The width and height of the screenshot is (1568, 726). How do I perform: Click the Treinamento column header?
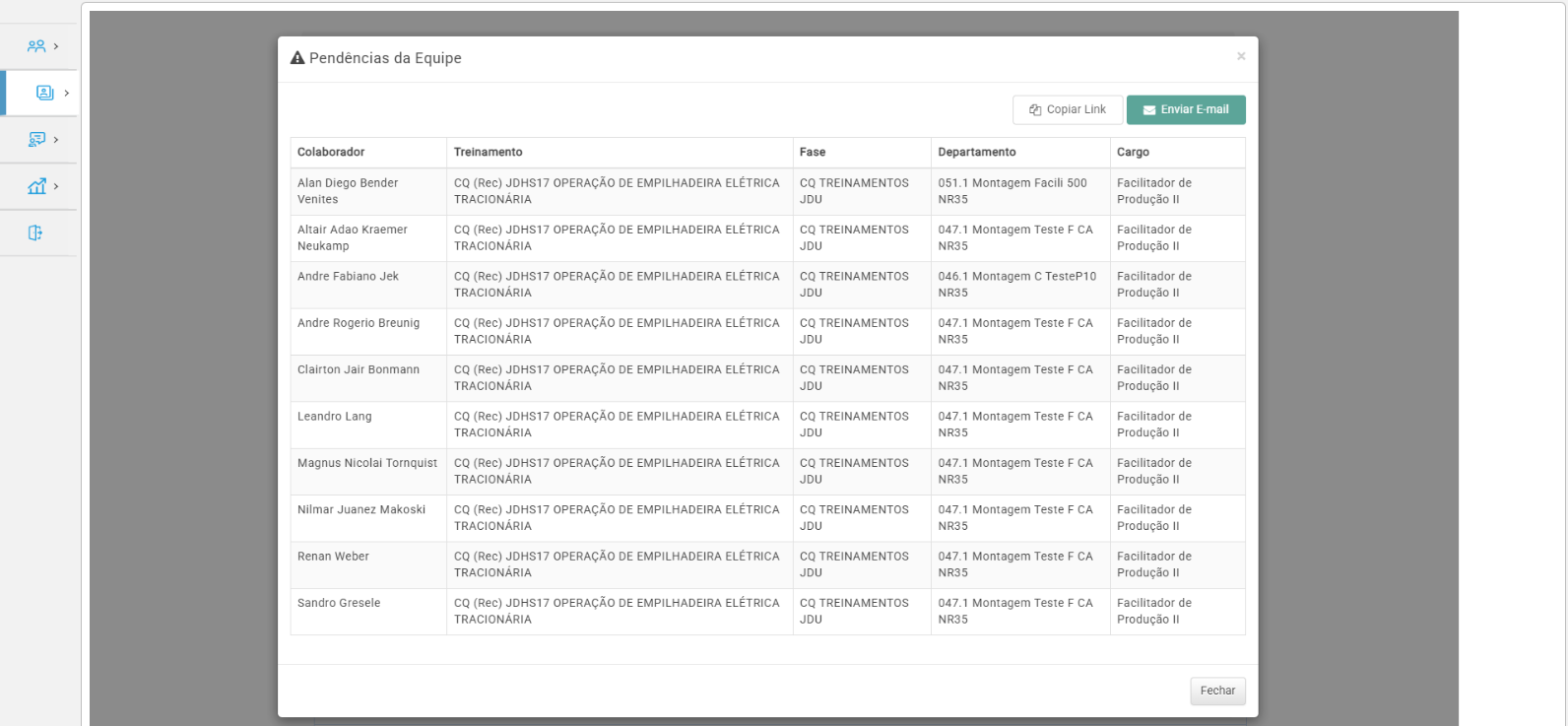pyautogui.click(x=488, y=152)
